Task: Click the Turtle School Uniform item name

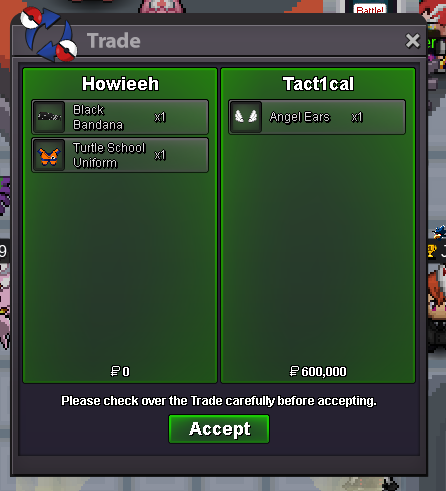Action: [109, 155]
